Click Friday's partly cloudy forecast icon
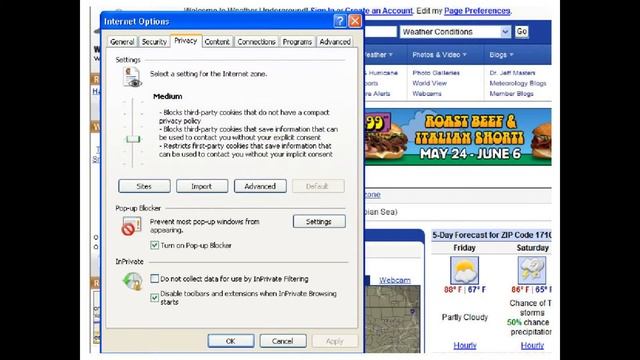Screen dimensions: 640x360 pos(464,270)
